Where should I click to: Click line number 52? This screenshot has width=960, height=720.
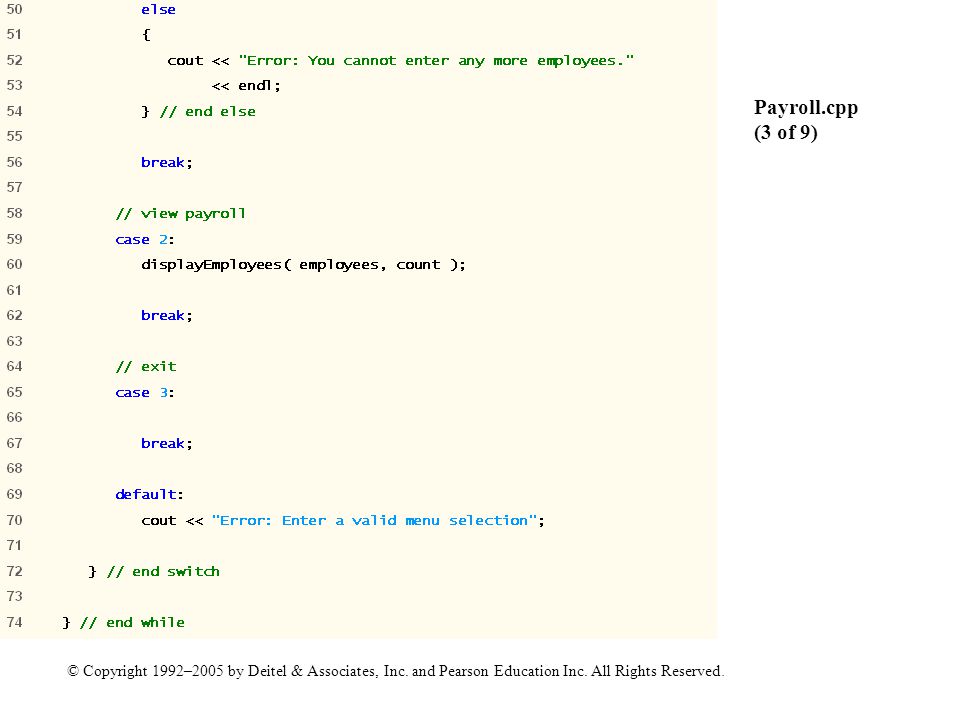[x=15, y=60]
